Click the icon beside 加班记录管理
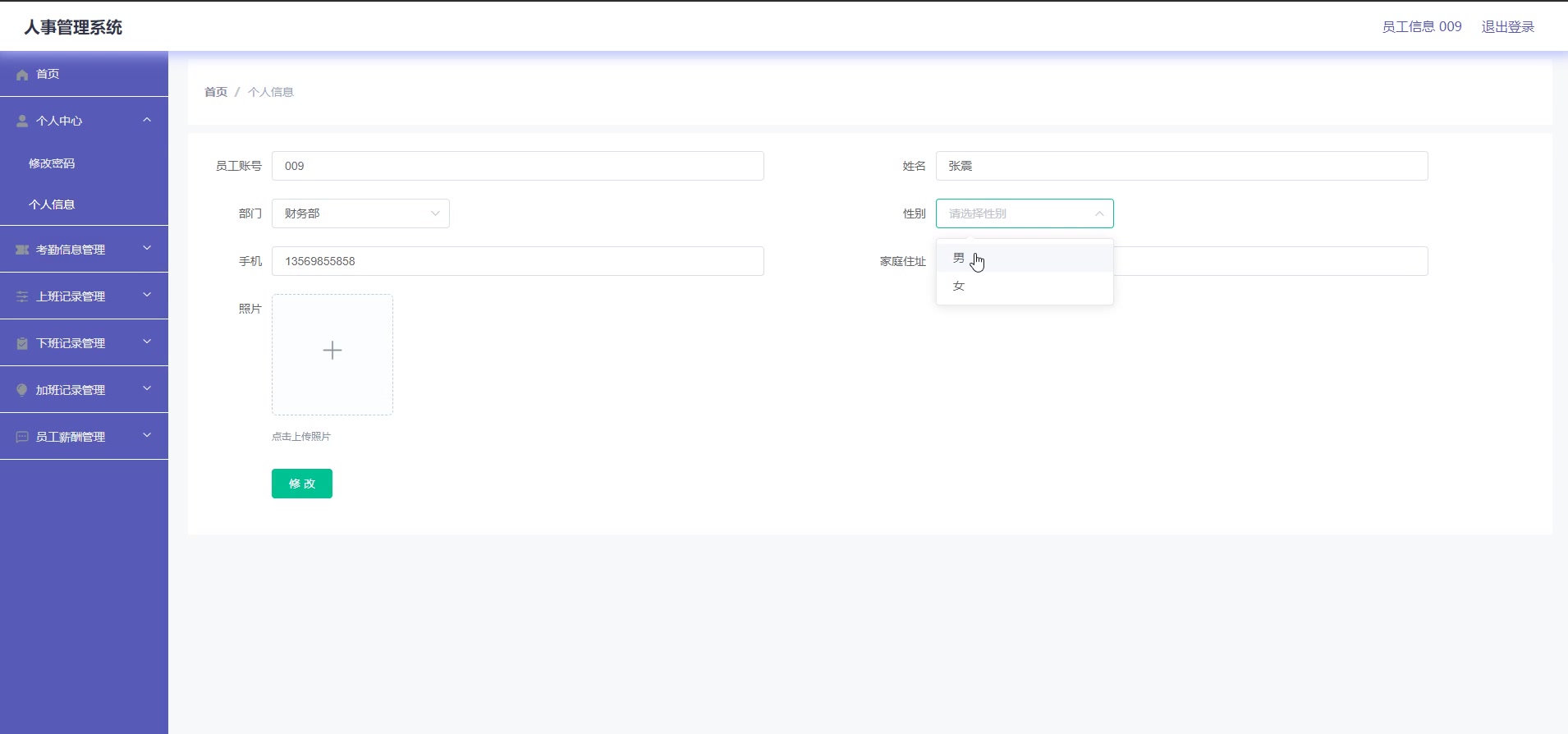The height and width of the screenshot is (734, 1568). pos(22,390)
